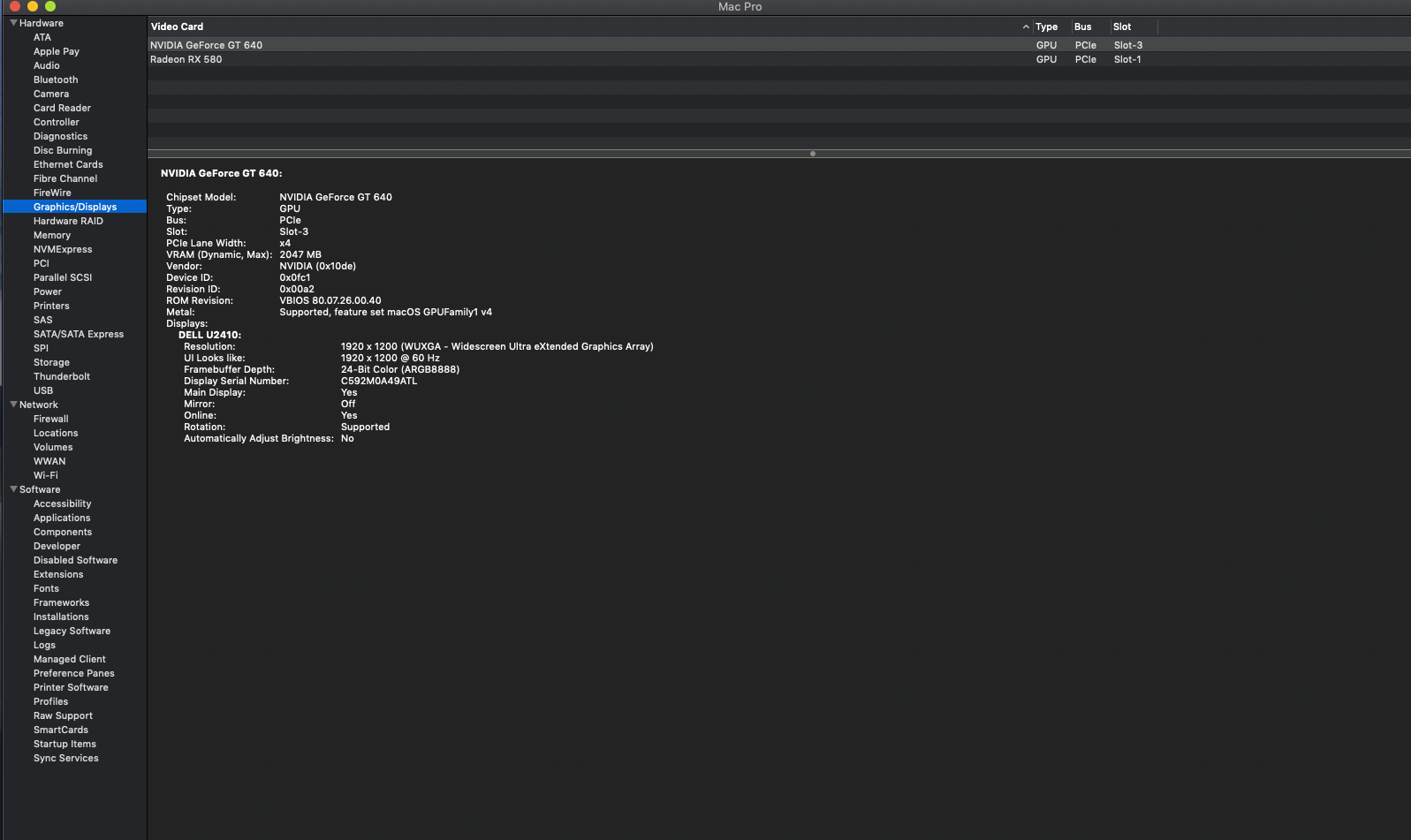This screenshot has width=1411, height=840.
Task: Open Ethernet Cards section
Action: click(x=68, y=164)
